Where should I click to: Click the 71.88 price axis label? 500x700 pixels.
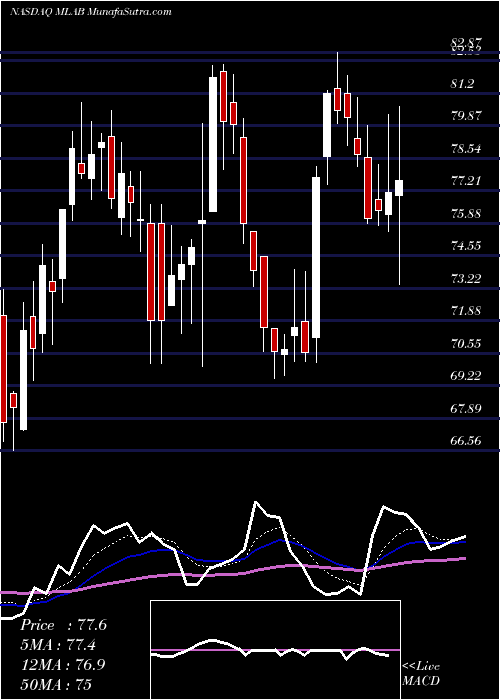coord(467,310)
